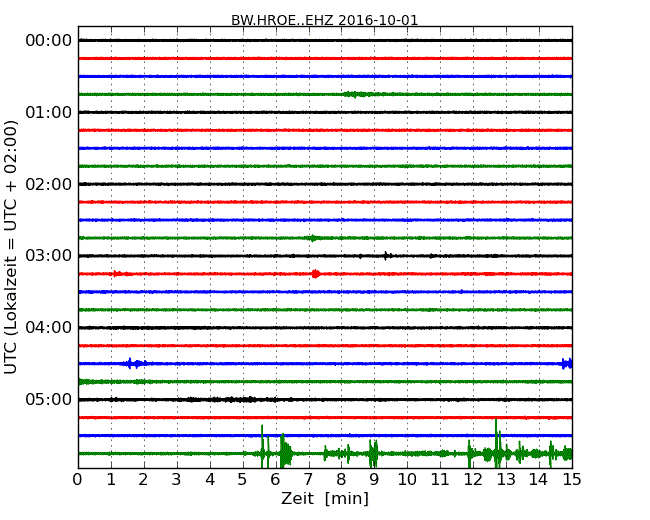Viewport: 650px width, 520px height.
Task: Click minute tick label 11
Action: click(x=440, y=480)
